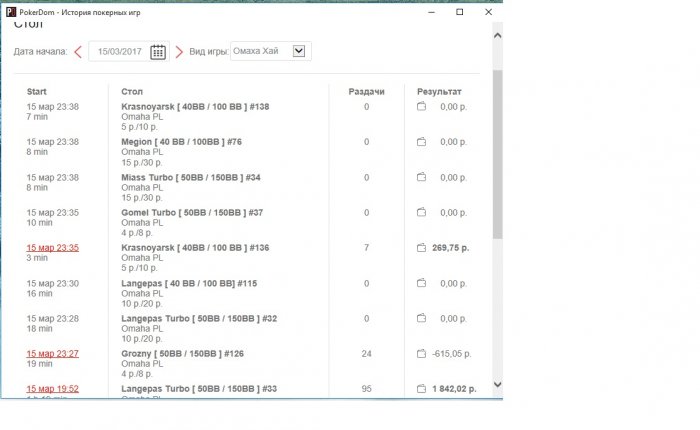Expand the Омаха Хай game type dropdown
The image size is (700, 430).
click(299, 51)
